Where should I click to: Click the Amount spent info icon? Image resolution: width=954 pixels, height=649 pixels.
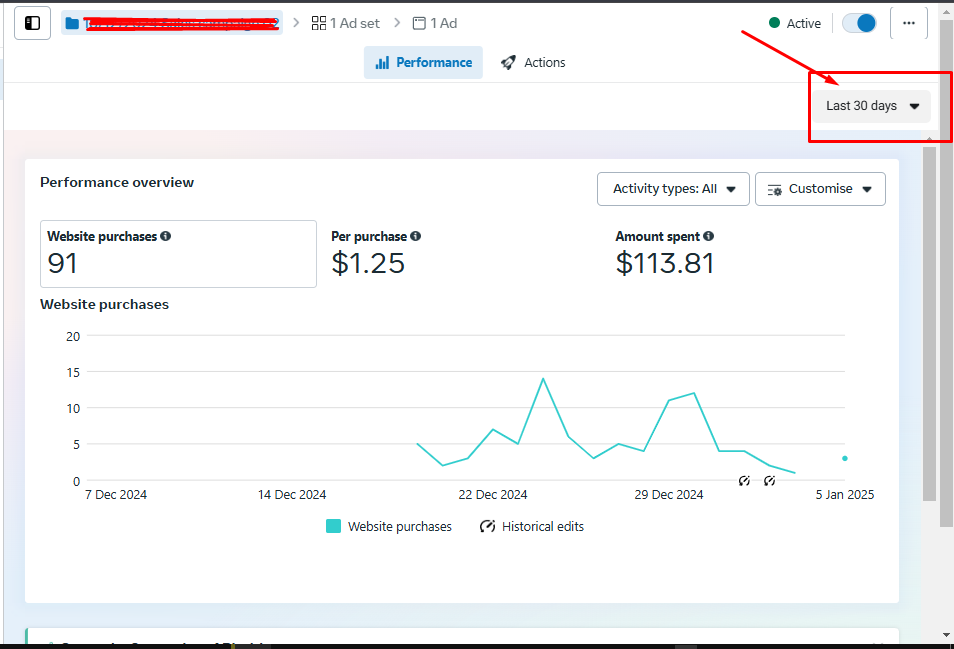708,237
